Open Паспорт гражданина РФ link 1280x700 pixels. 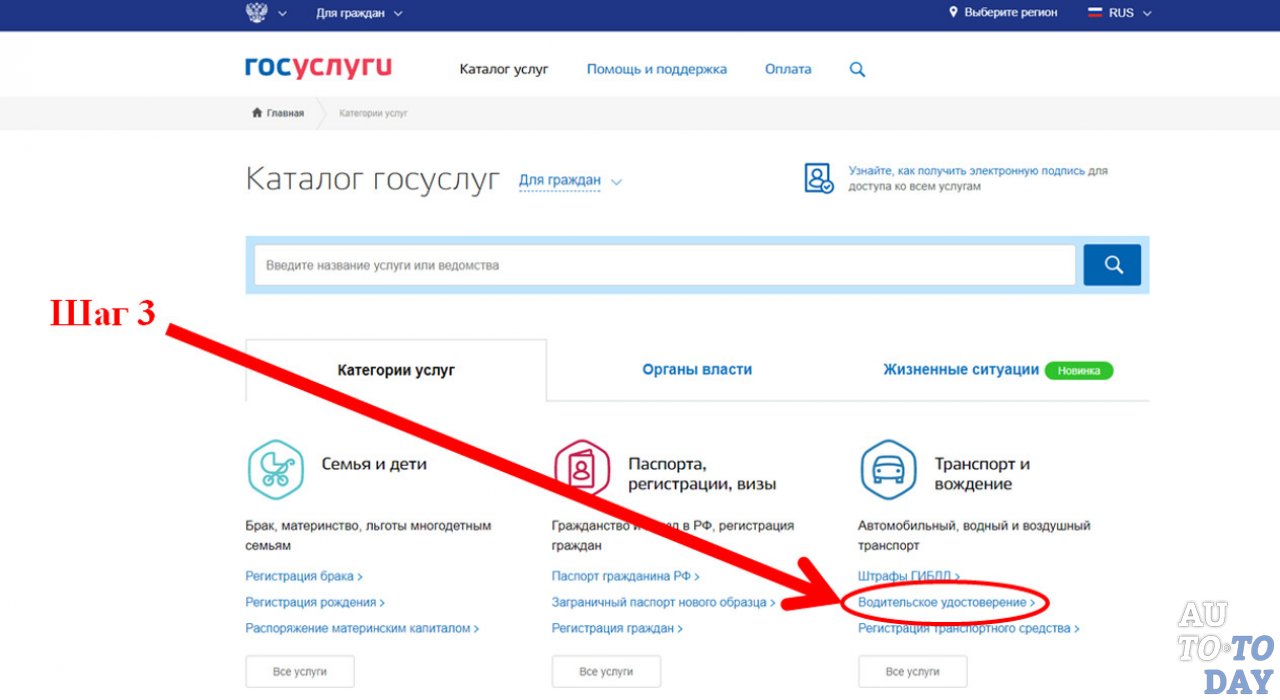pos(625,576)
